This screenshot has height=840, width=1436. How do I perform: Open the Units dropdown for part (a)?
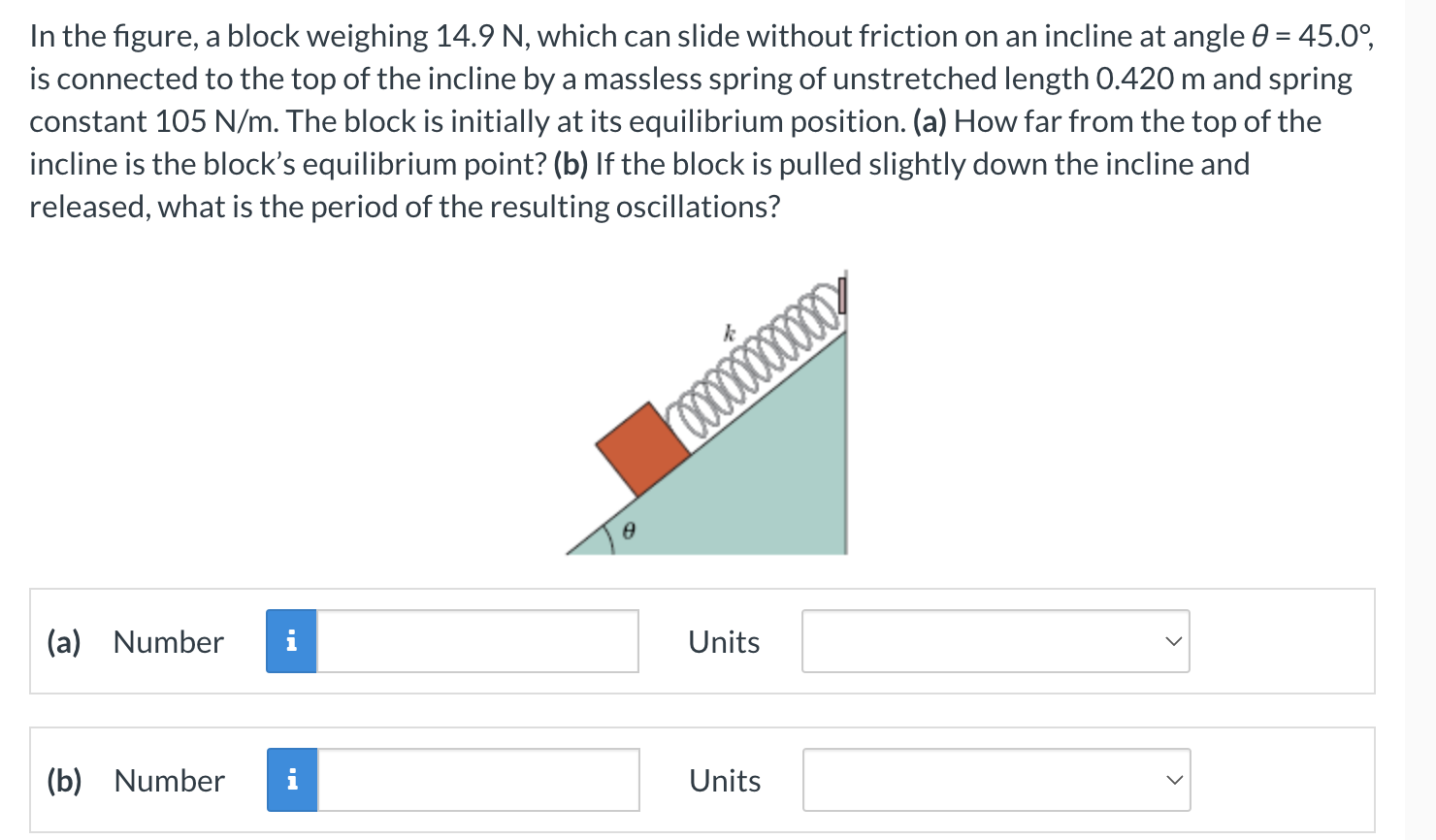[x=995, y=641]
